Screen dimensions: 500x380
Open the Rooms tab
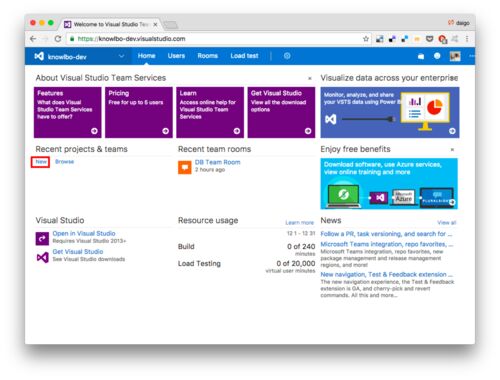point(207,56)
